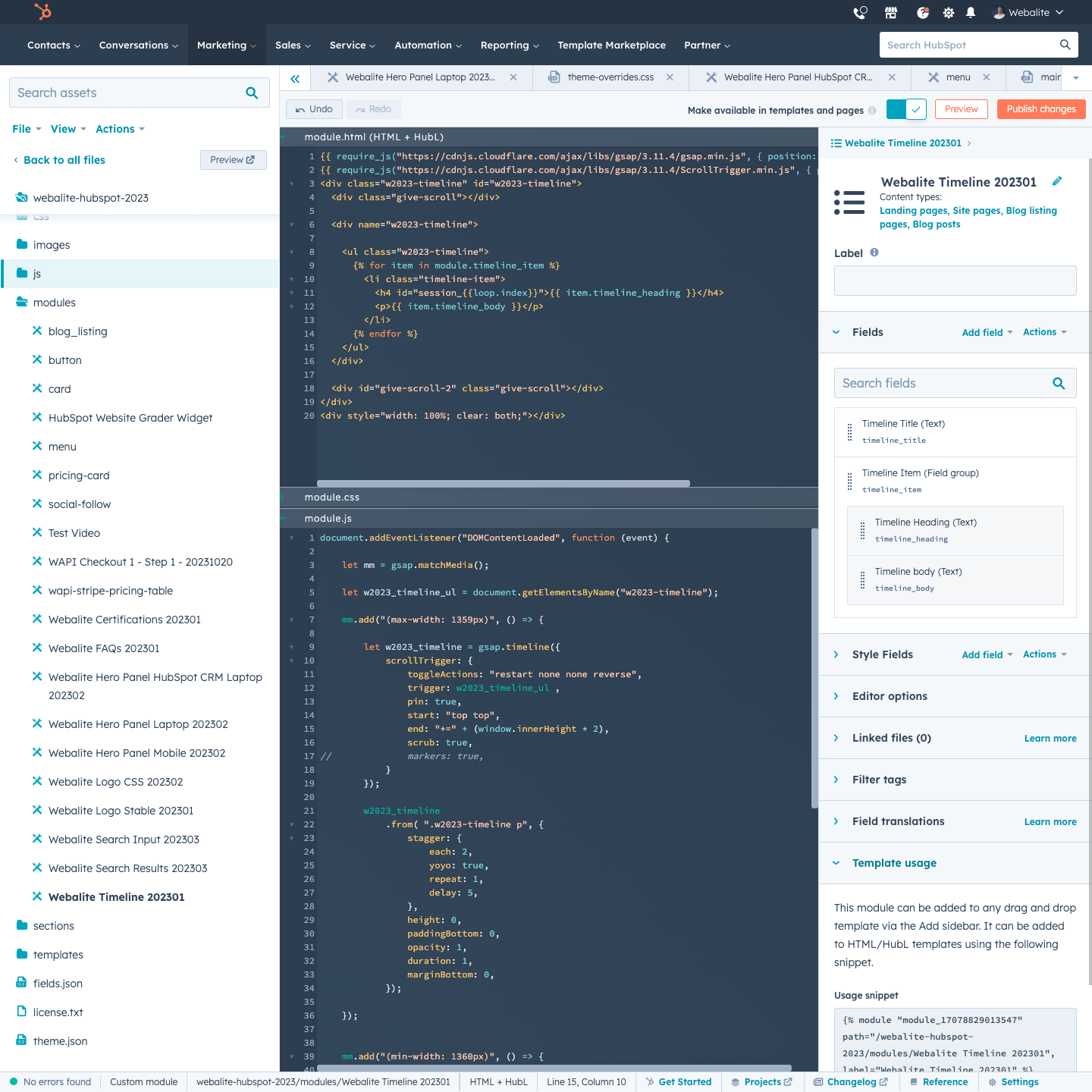Click drag handle for Timeline body field
Screen dimensions: 1092x1092
coord(862,580)
